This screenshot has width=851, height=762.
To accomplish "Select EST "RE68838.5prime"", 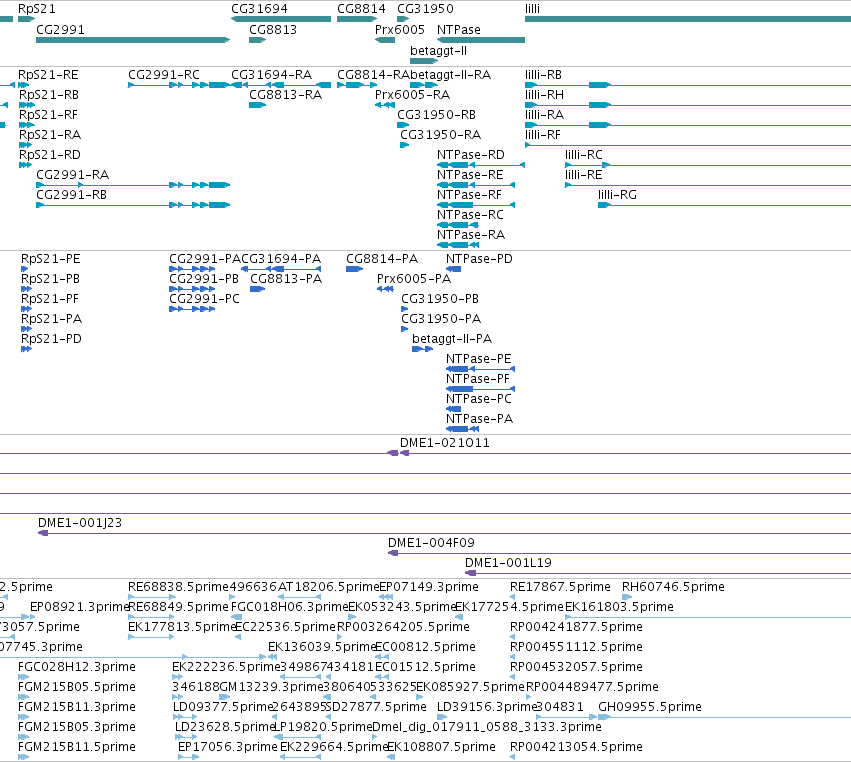I will [179, 587].
